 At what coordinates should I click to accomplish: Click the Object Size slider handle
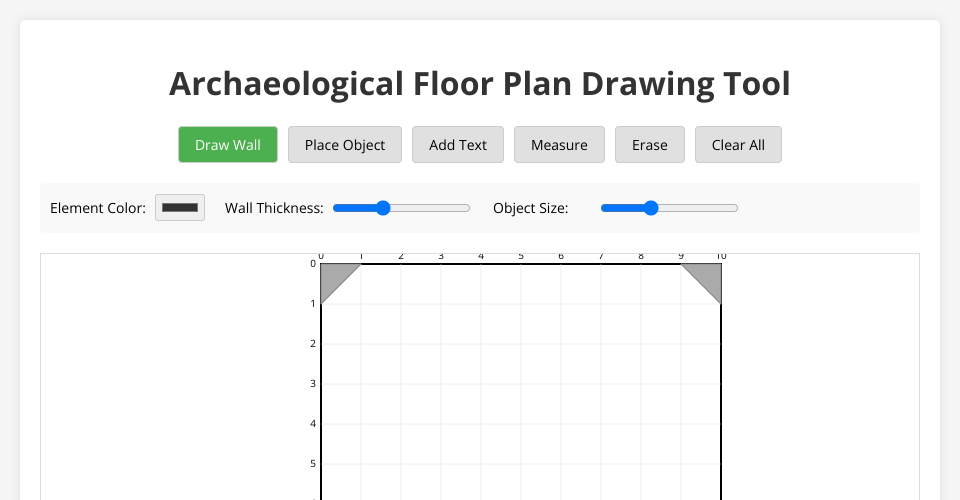click(651, 208)
